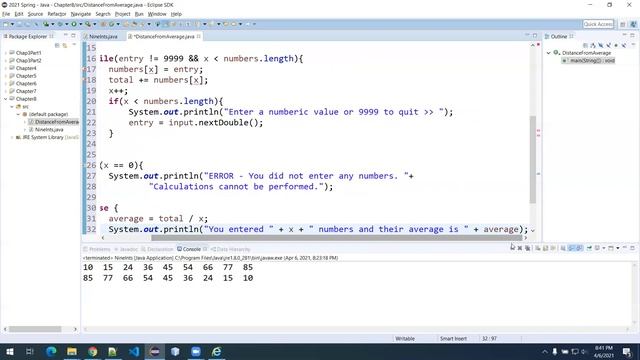Toggle Show Console on standard output change
The width and height of the screenshot is (640, 360).
(571, 248)
